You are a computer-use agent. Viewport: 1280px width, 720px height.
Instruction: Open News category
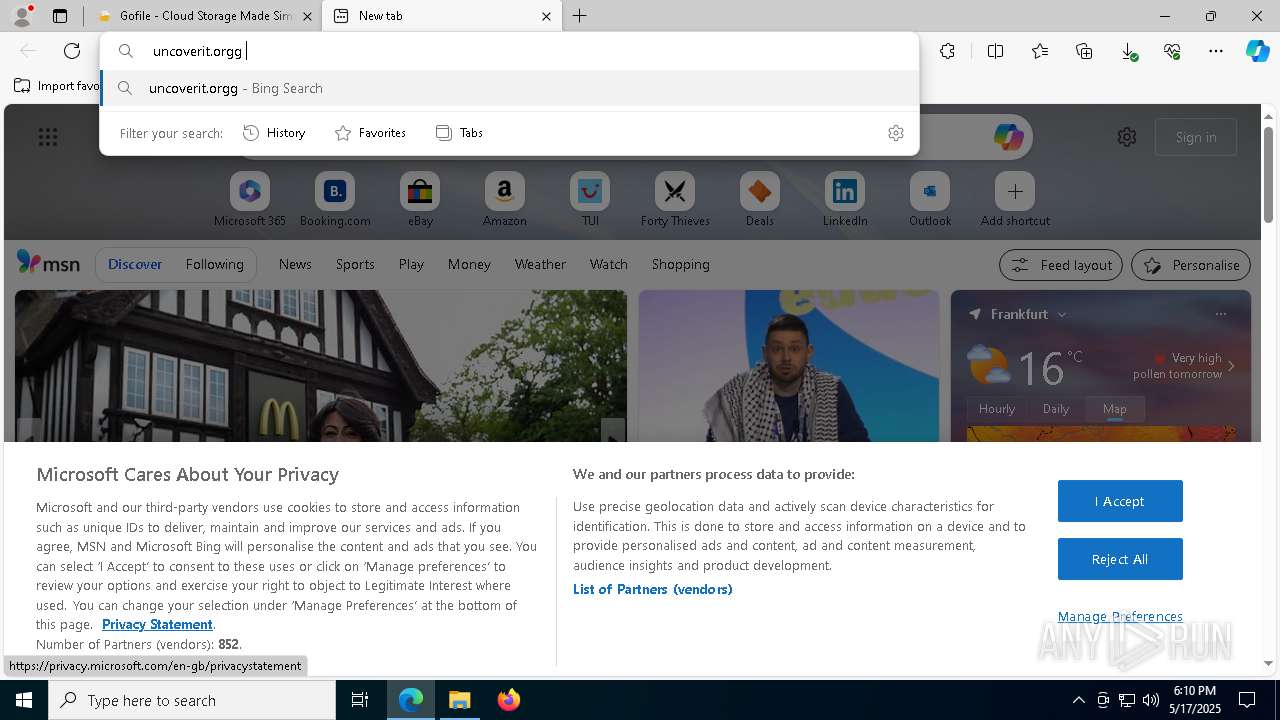coord(295,264)
